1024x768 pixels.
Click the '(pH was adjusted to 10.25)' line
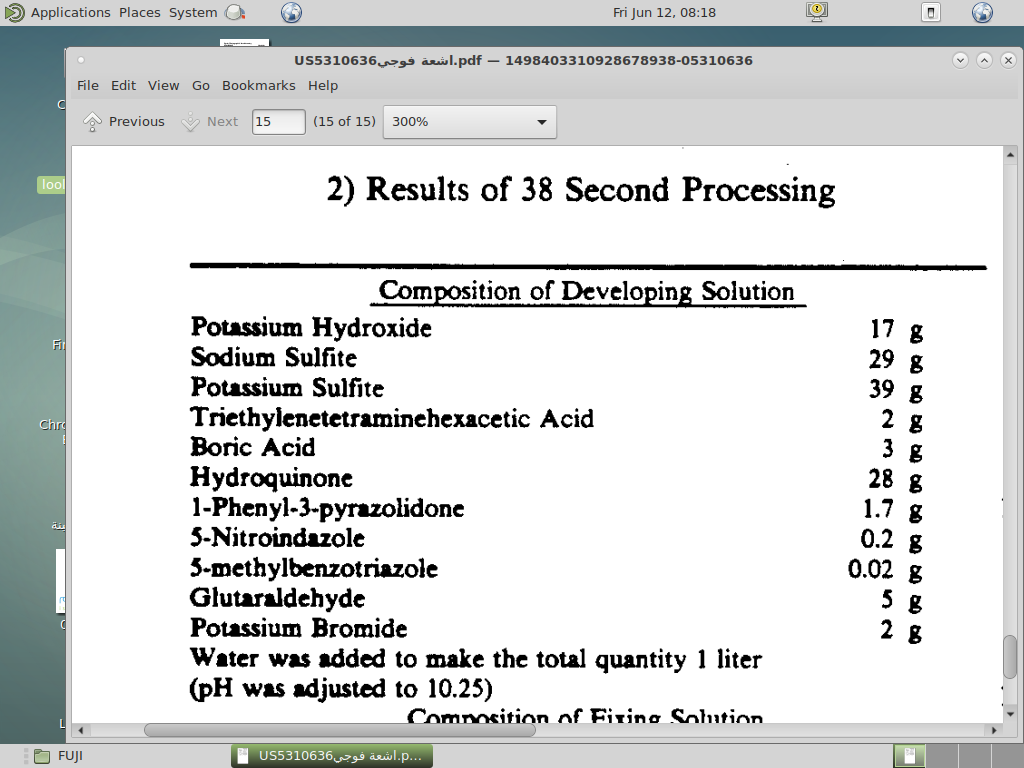pyautogui.click(x=341, y=688)
